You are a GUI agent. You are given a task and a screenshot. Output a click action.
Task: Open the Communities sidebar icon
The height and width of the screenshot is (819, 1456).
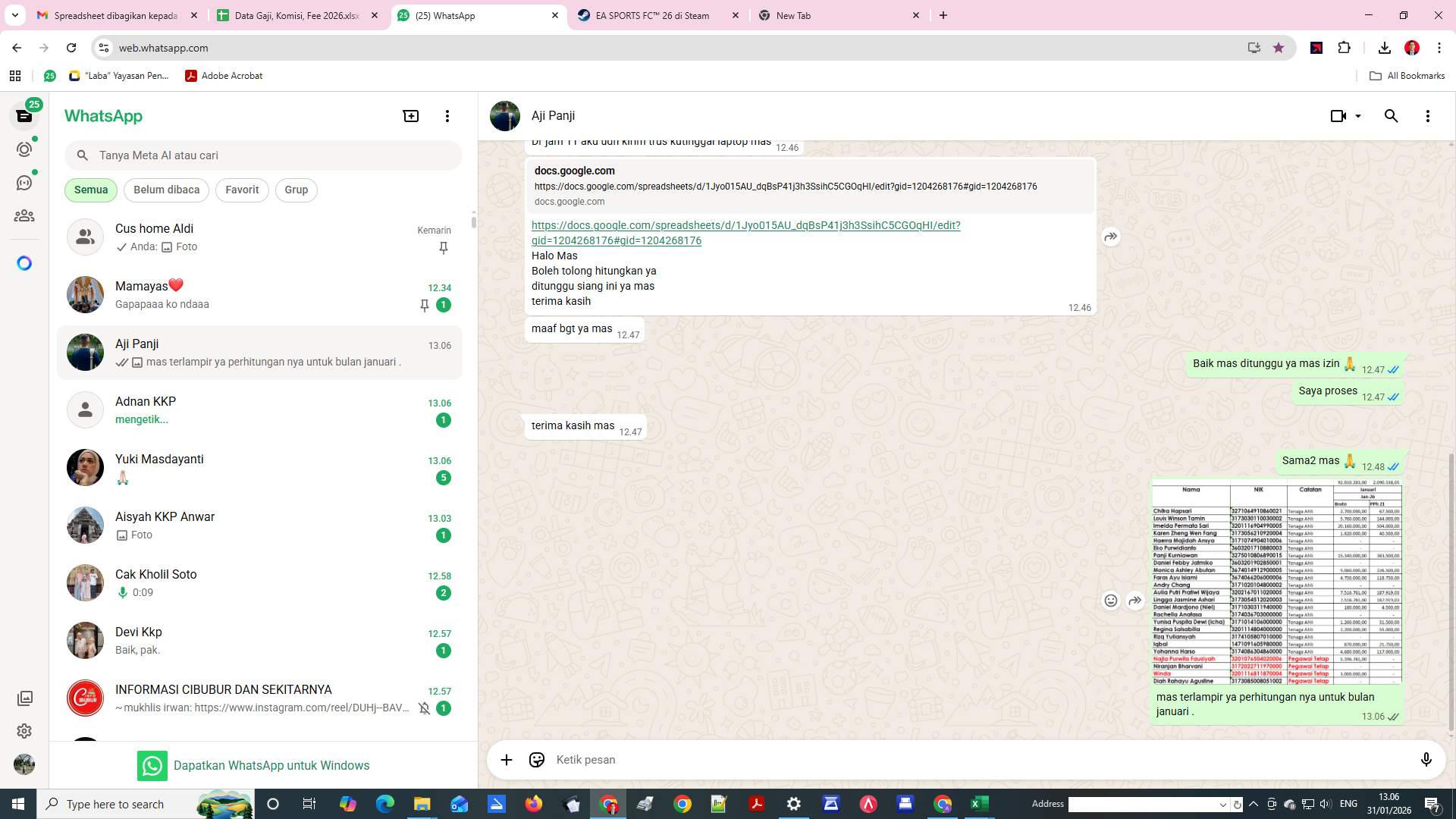tap(24, 215)
